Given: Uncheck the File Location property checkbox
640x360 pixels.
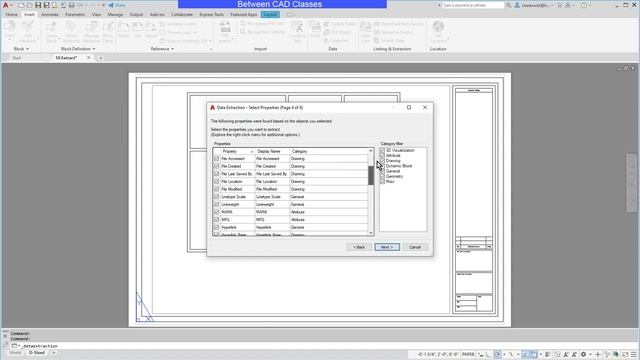Looking at the screenshot, I should 216,182.
